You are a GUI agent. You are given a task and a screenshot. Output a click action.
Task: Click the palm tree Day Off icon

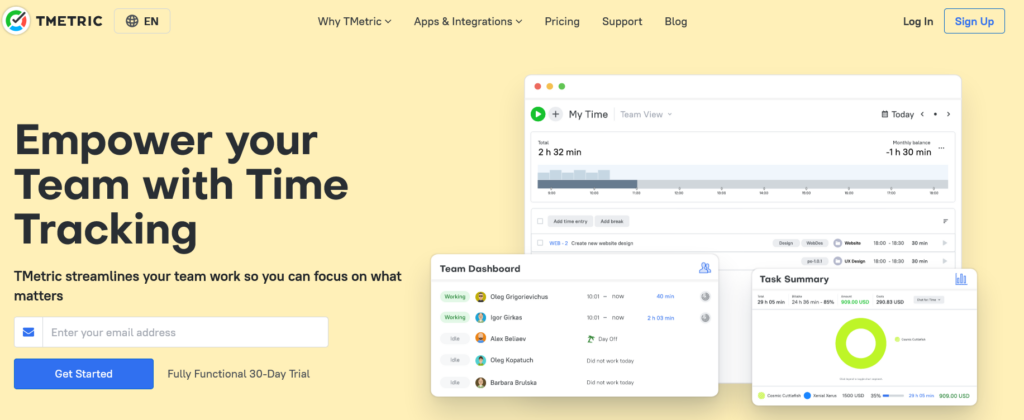click(x=591, y=338)
